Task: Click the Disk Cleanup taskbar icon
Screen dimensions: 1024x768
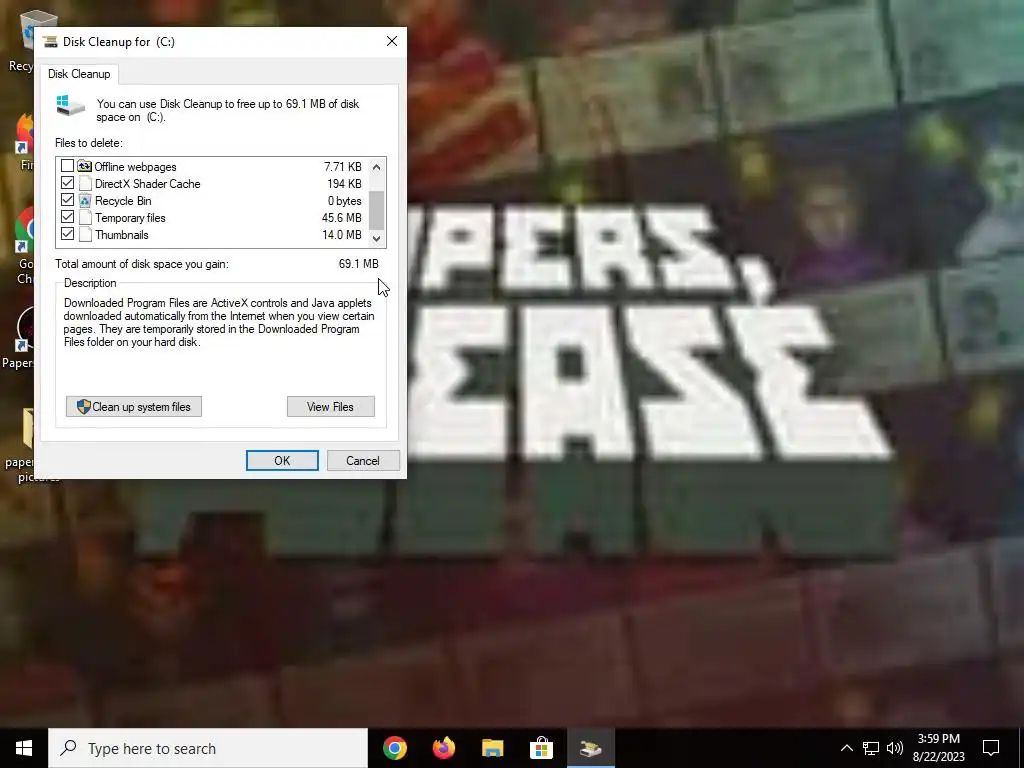Action: (590, 748)
